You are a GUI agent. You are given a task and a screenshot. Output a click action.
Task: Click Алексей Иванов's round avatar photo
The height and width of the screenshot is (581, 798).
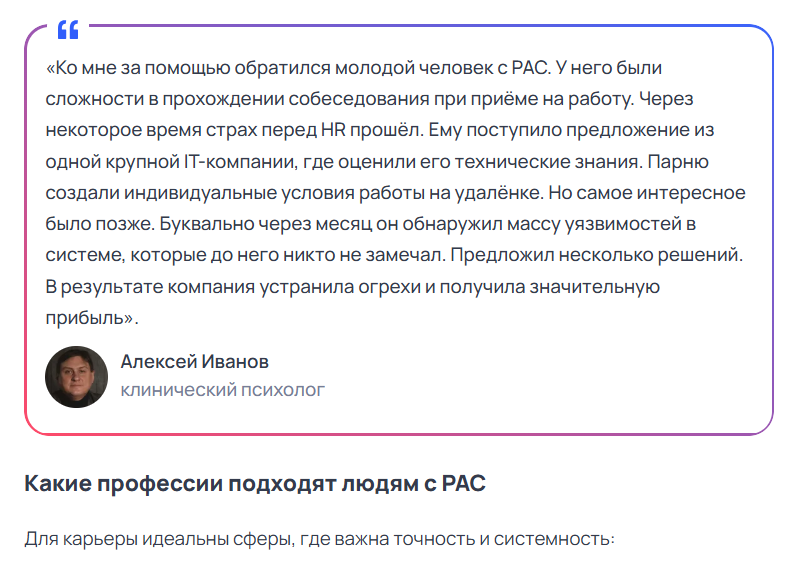point(76,376)
